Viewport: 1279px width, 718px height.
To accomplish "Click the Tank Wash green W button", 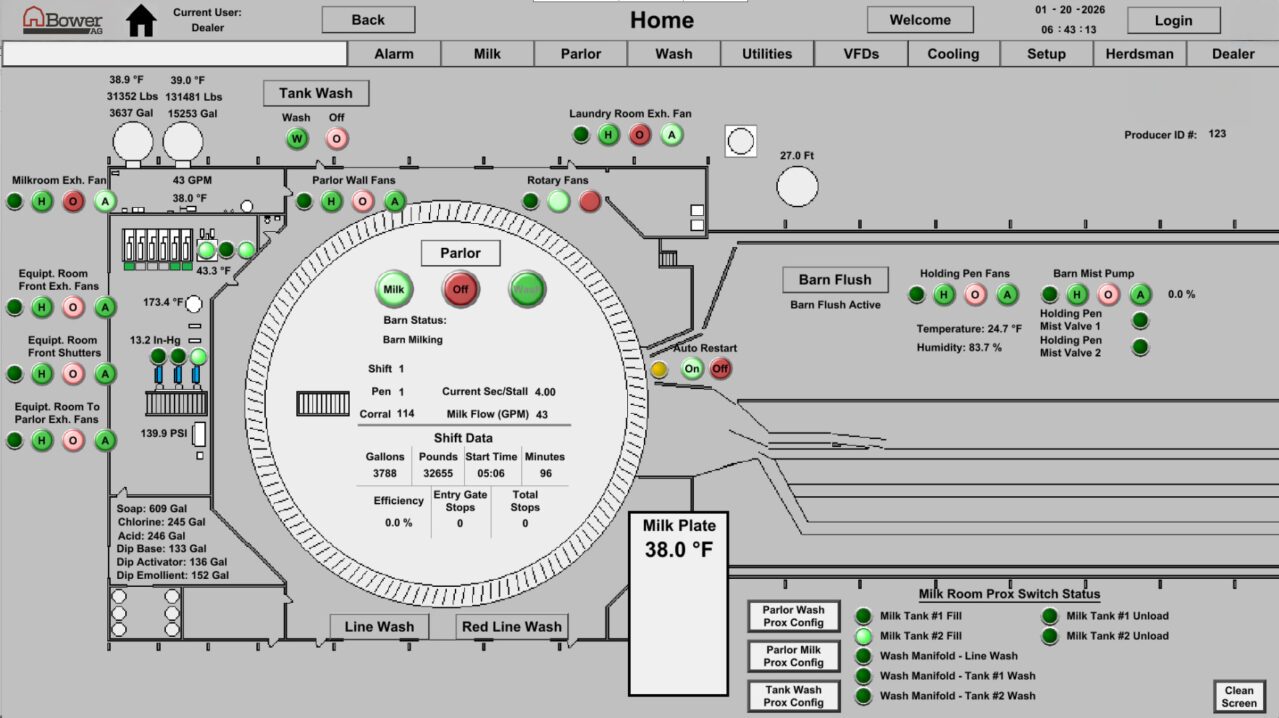I will pyautogui.click(x=297, y=139).
